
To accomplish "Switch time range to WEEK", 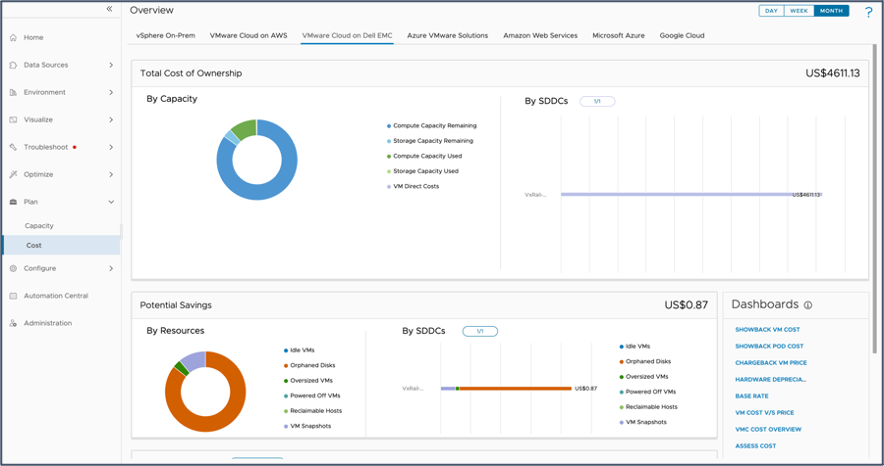I will [x=798, y=11].
